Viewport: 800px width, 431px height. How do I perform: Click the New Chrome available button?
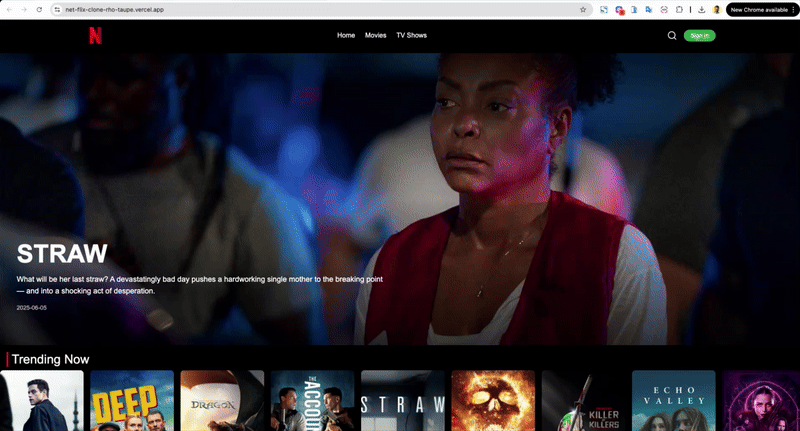[759, 10]
